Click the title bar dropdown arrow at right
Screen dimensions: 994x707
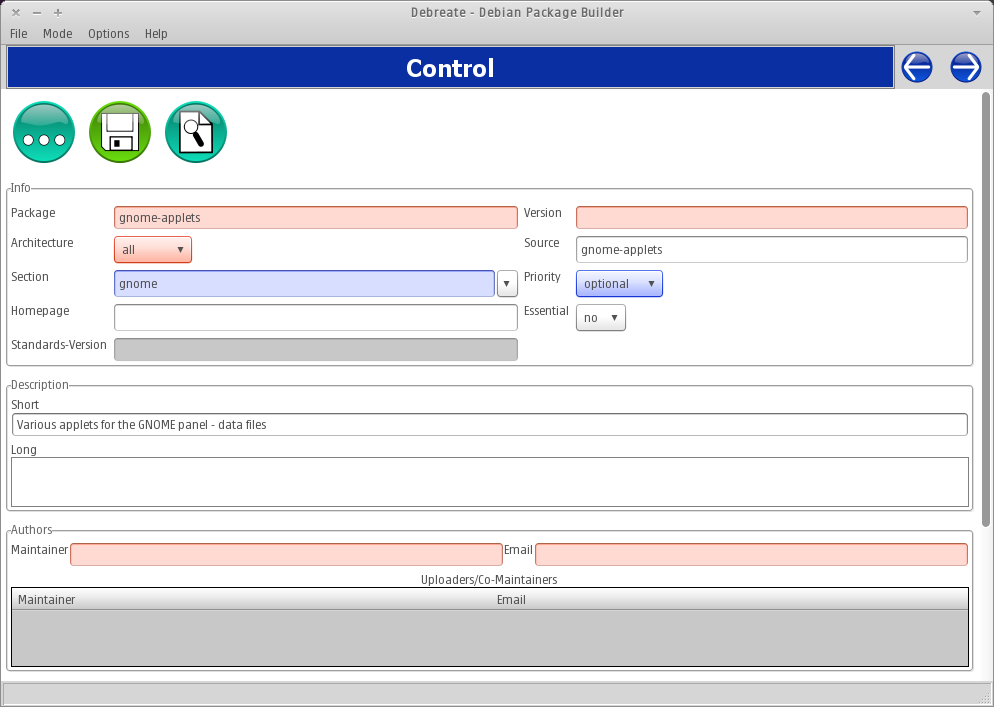pos(976,13)
